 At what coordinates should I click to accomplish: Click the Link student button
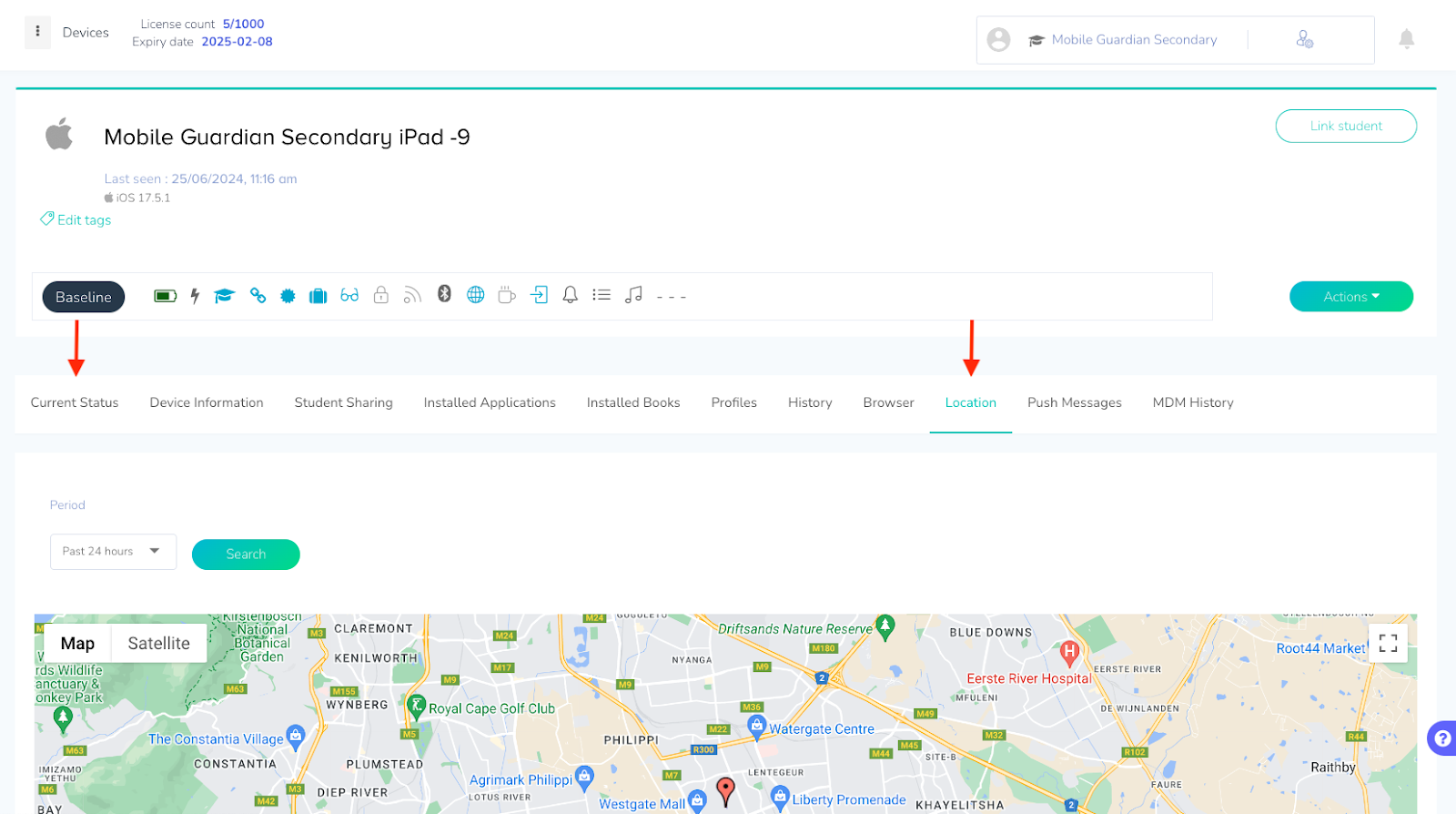[1345, 127]
